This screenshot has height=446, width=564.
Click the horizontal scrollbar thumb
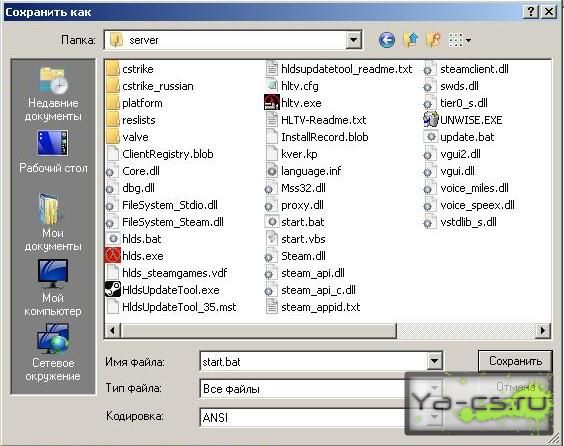click(x=258, y=330)
